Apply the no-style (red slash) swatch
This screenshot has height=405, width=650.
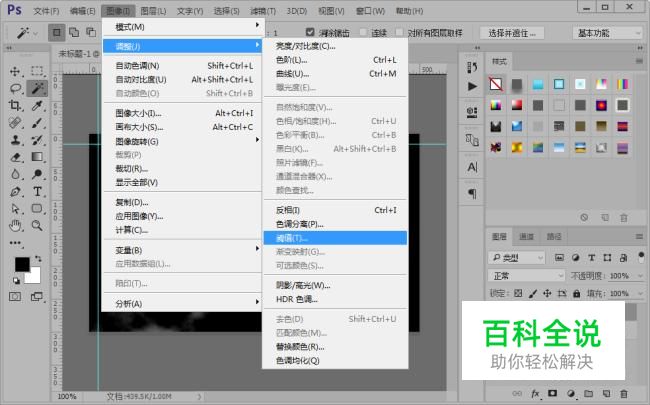point(496,84)
